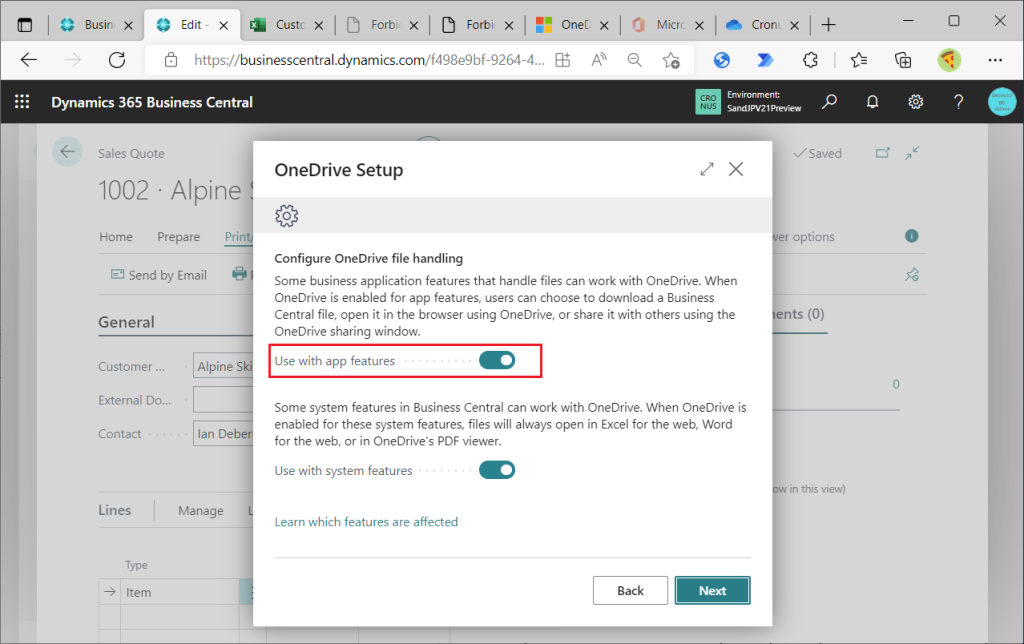Click the Customer name field
The image size is (1024, 644).
click(x=223, y=366)
